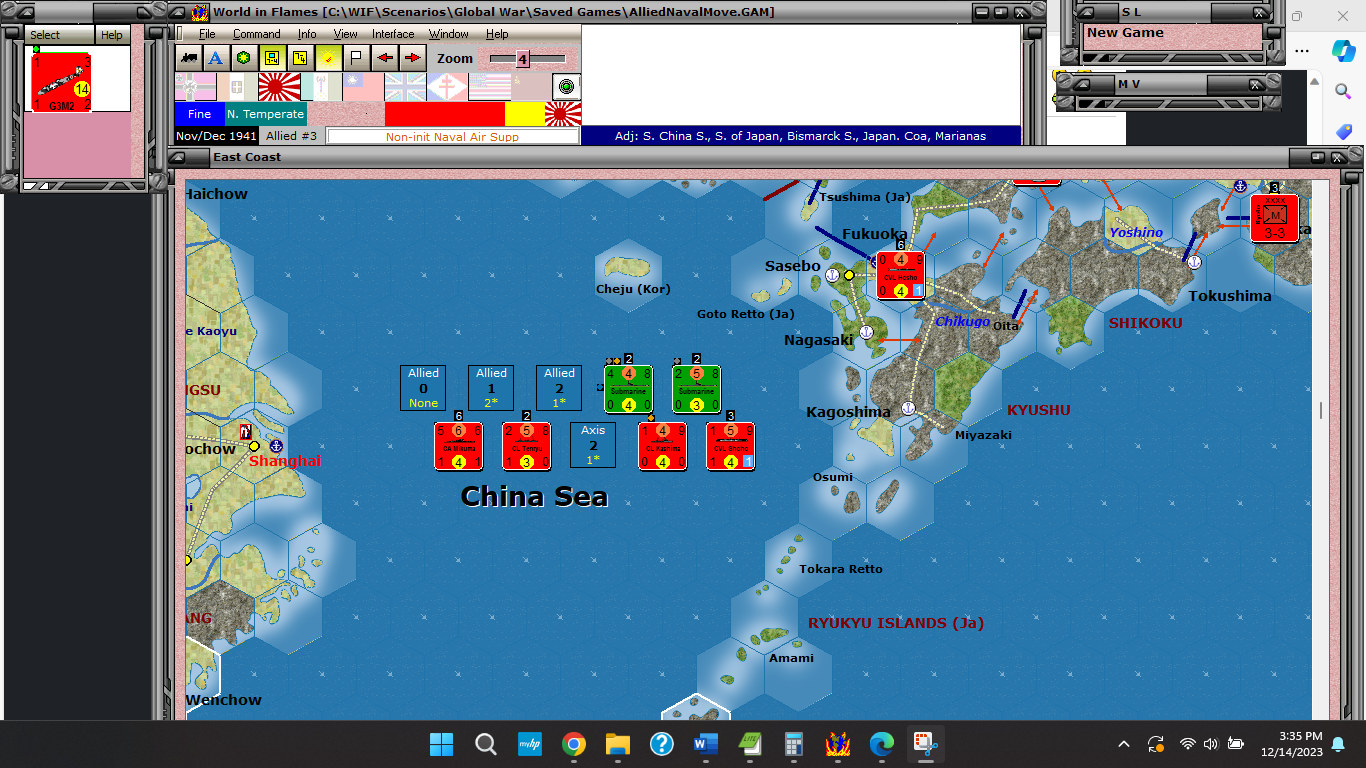Viewport: 1366px width, 768px height.
Task: Select the red 3-3 land unit near Tokushima
Action: tap(1274, 218)
